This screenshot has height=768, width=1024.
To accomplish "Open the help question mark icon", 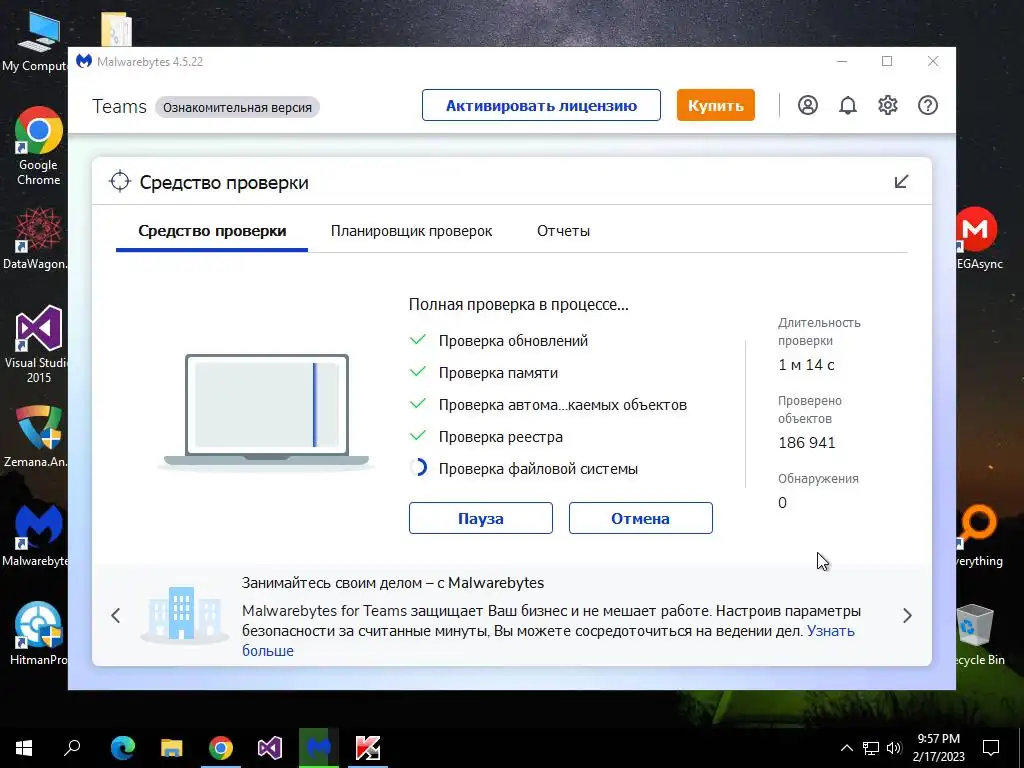I will point(927,105).
